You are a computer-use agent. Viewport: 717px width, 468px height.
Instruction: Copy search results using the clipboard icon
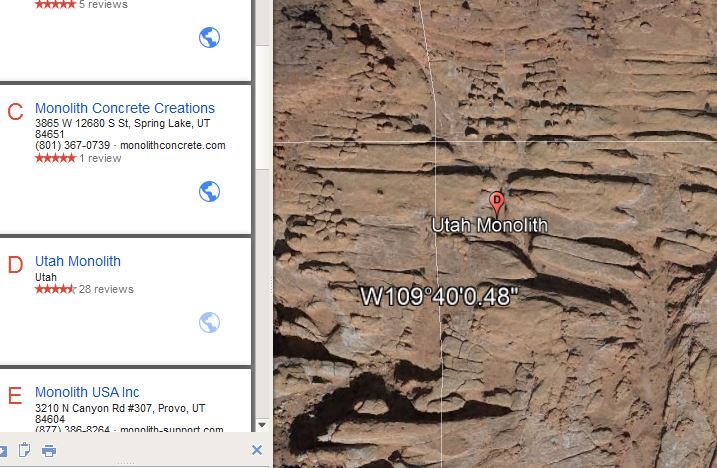point(24,450)
